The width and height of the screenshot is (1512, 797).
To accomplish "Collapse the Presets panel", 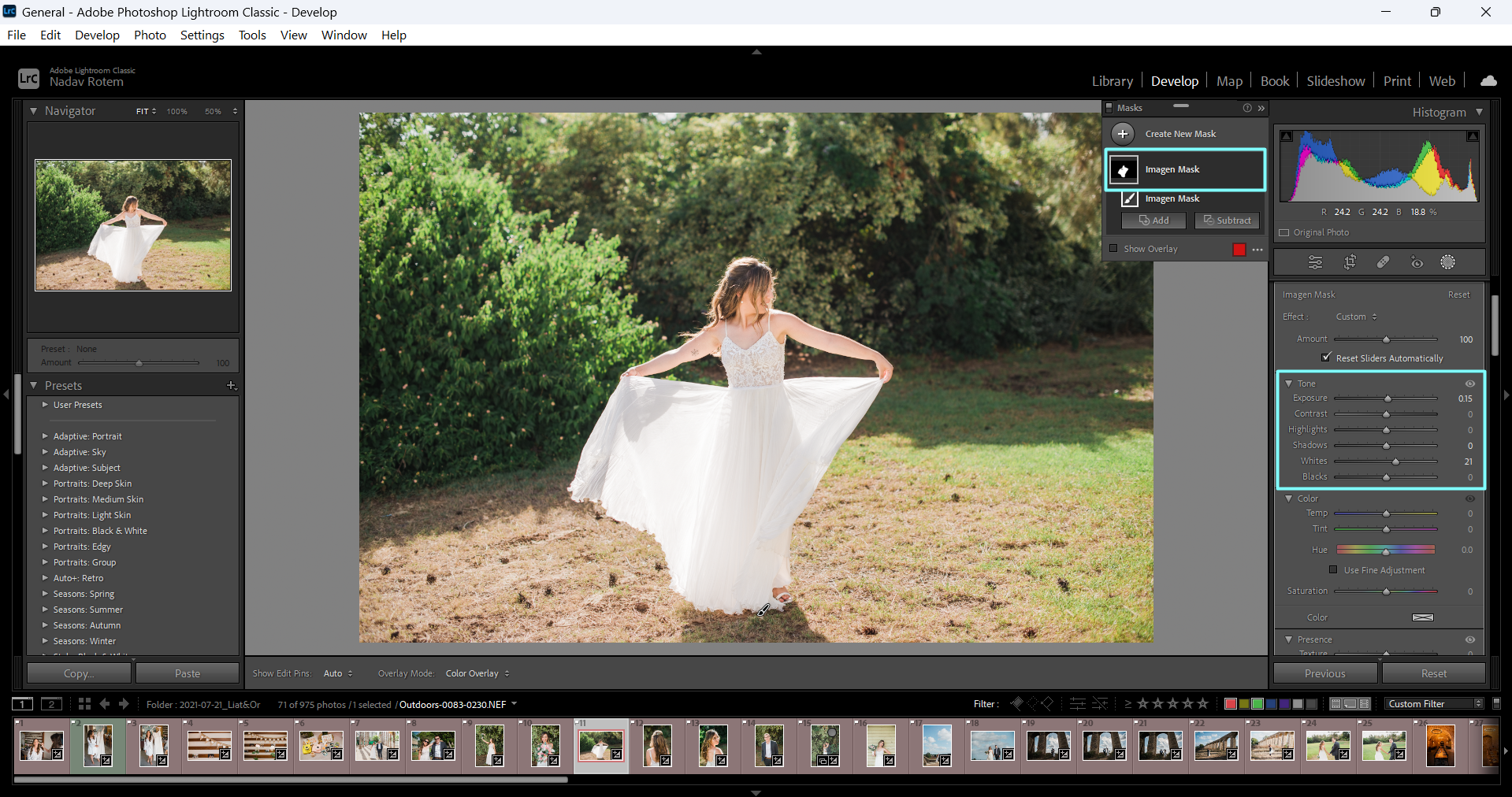I will tap(33, 385).
